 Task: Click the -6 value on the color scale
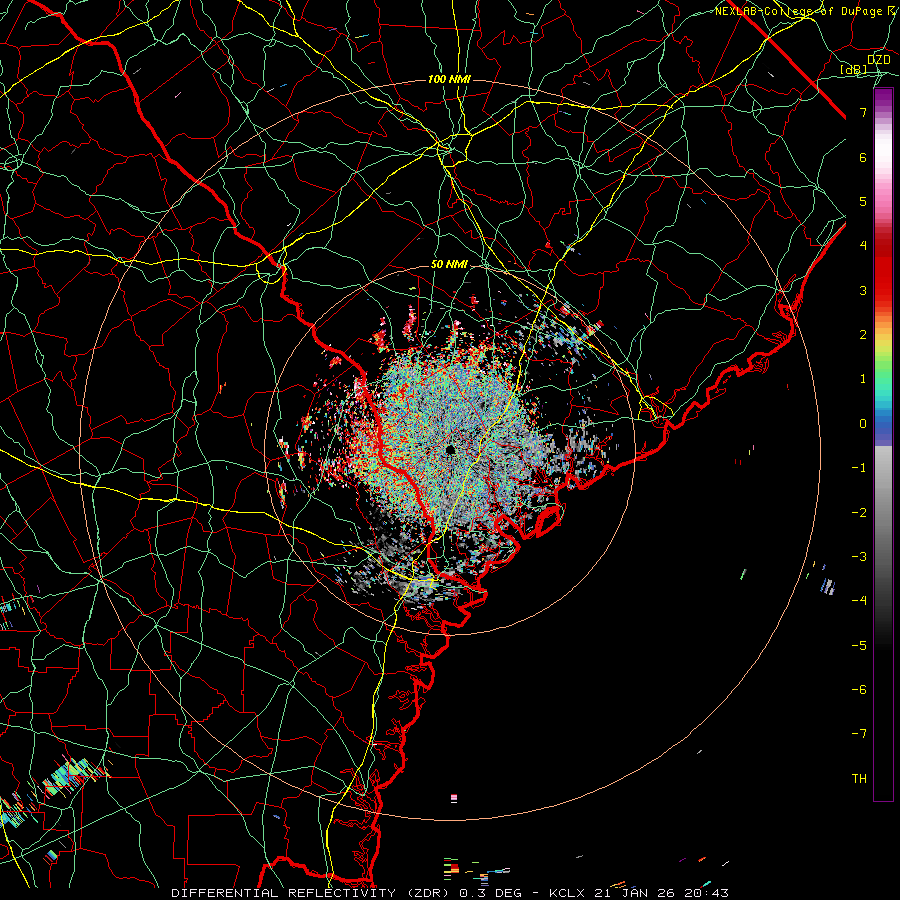860,690
